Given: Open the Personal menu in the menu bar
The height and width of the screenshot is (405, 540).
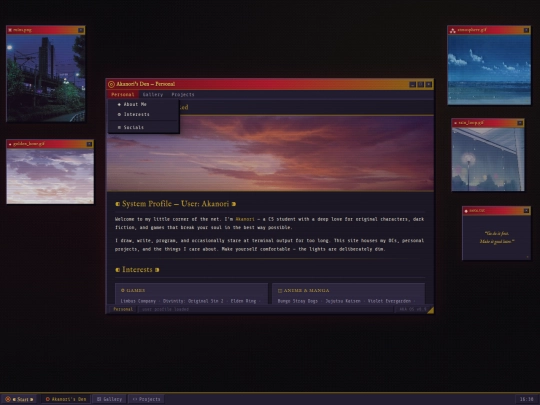Looking at the screenshot, I should point(123,94).
